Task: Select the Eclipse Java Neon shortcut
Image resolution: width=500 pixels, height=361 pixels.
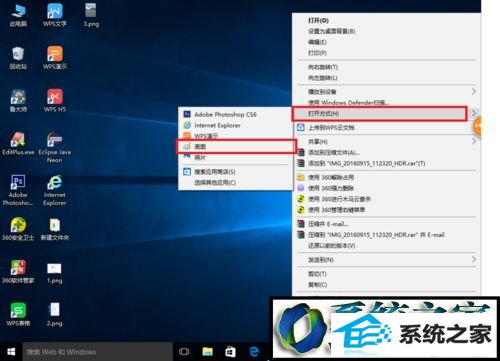Action: (55, 147)
